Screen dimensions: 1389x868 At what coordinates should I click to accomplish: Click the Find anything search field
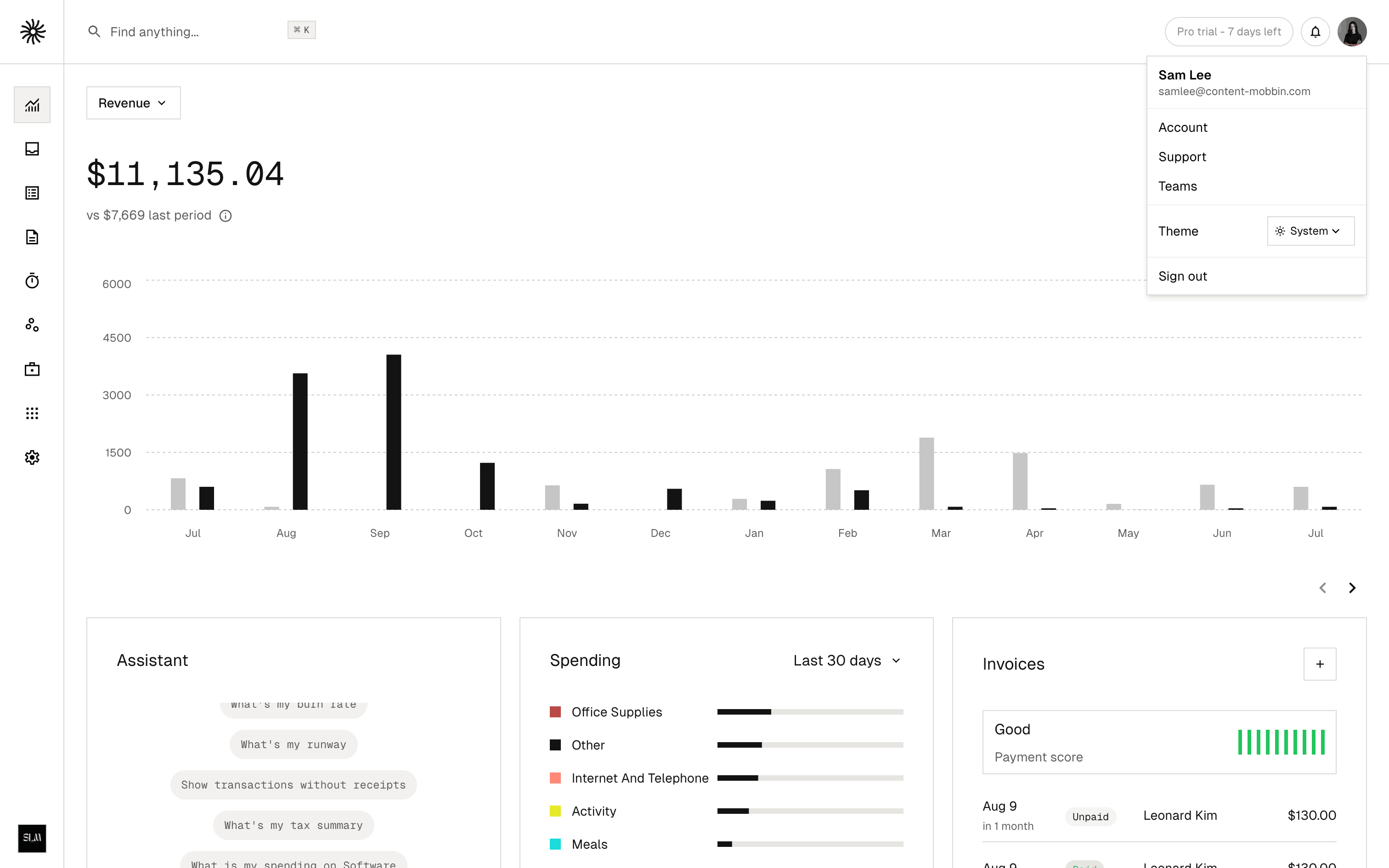click(189, 32)
